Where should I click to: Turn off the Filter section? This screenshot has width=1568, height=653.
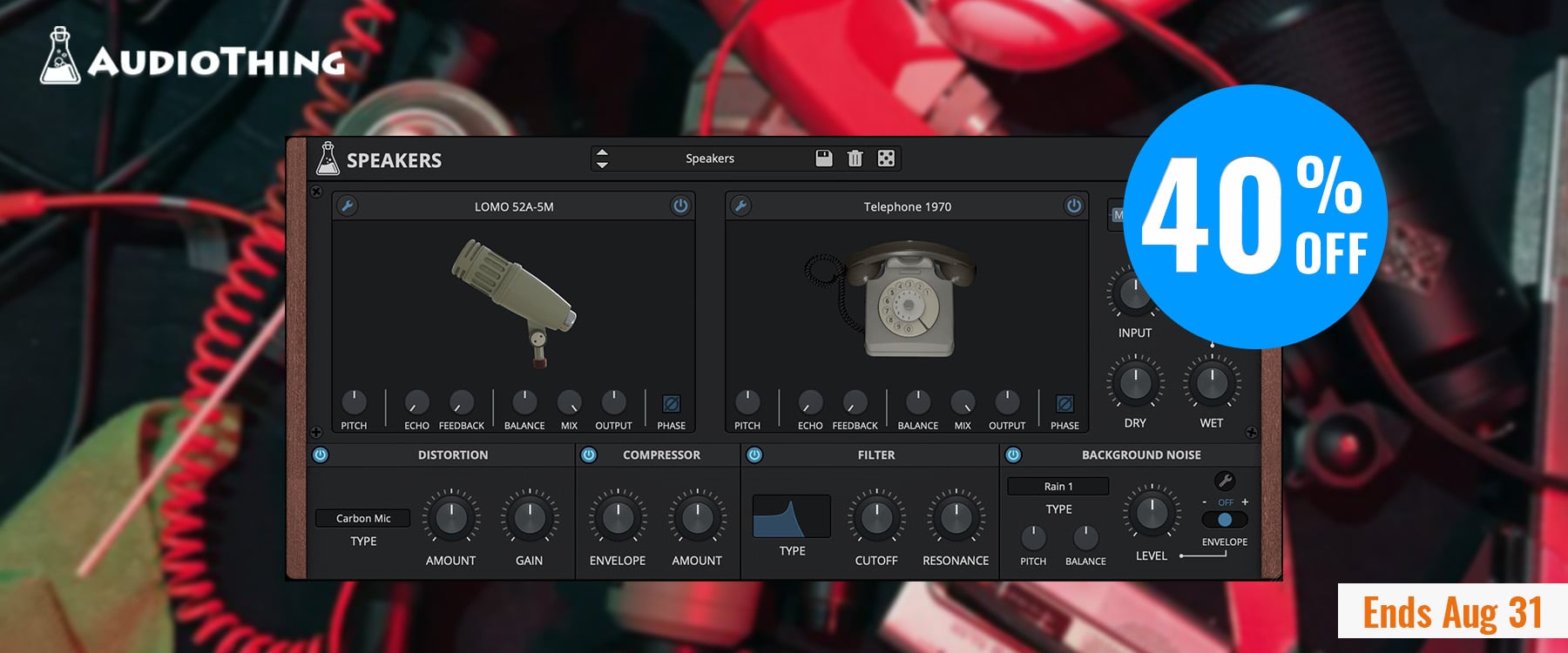pyautogui.click(x=754, y=454)
